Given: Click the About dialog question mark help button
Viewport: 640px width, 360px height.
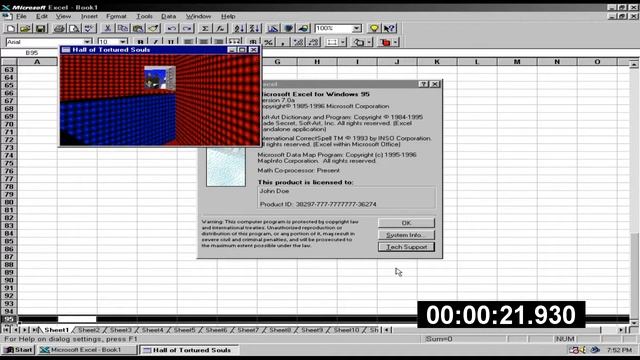Looking at the screenshot, I should coord(424,84).
